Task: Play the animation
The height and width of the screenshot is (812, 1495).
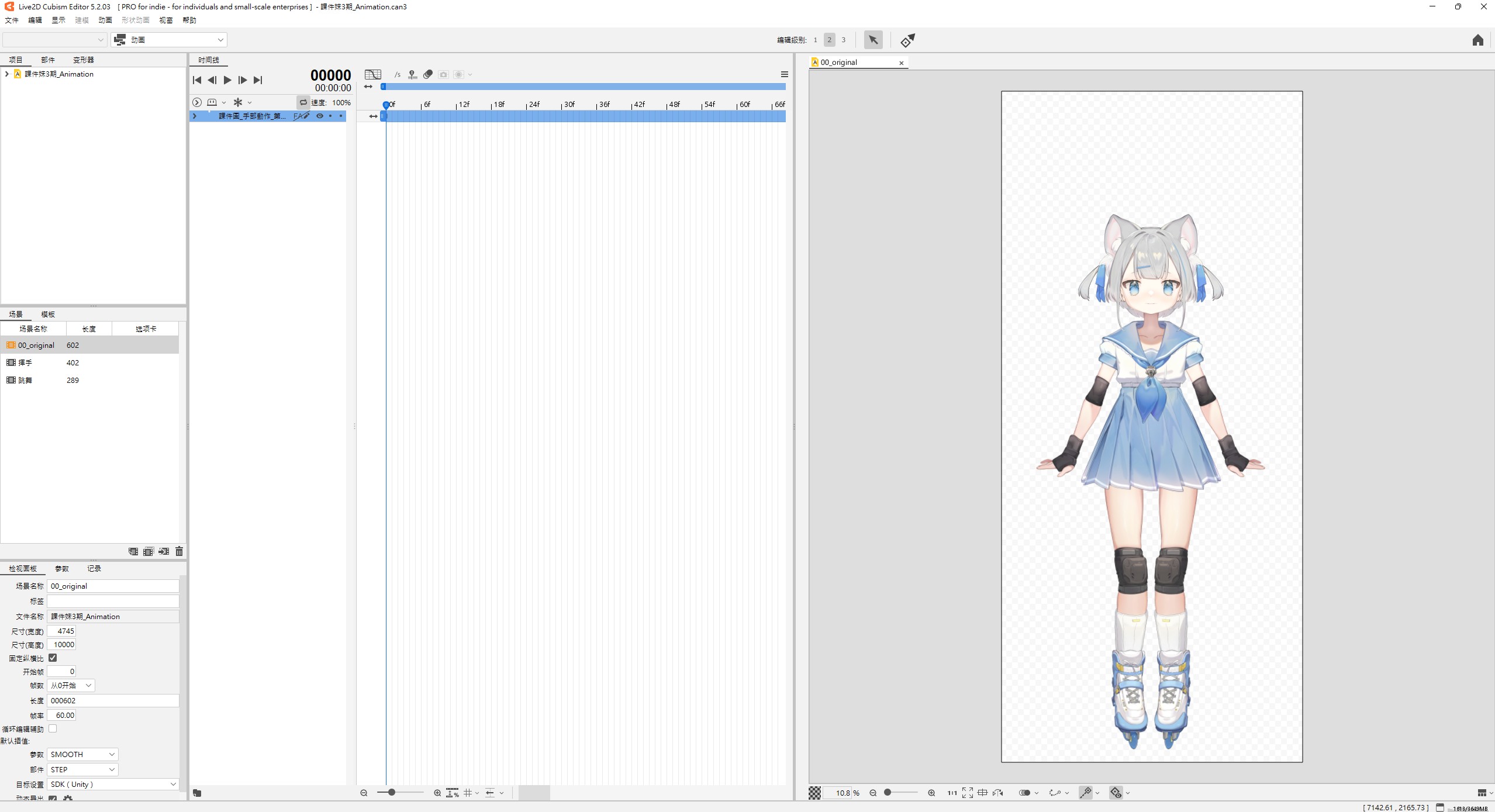Action: (227, 80)
